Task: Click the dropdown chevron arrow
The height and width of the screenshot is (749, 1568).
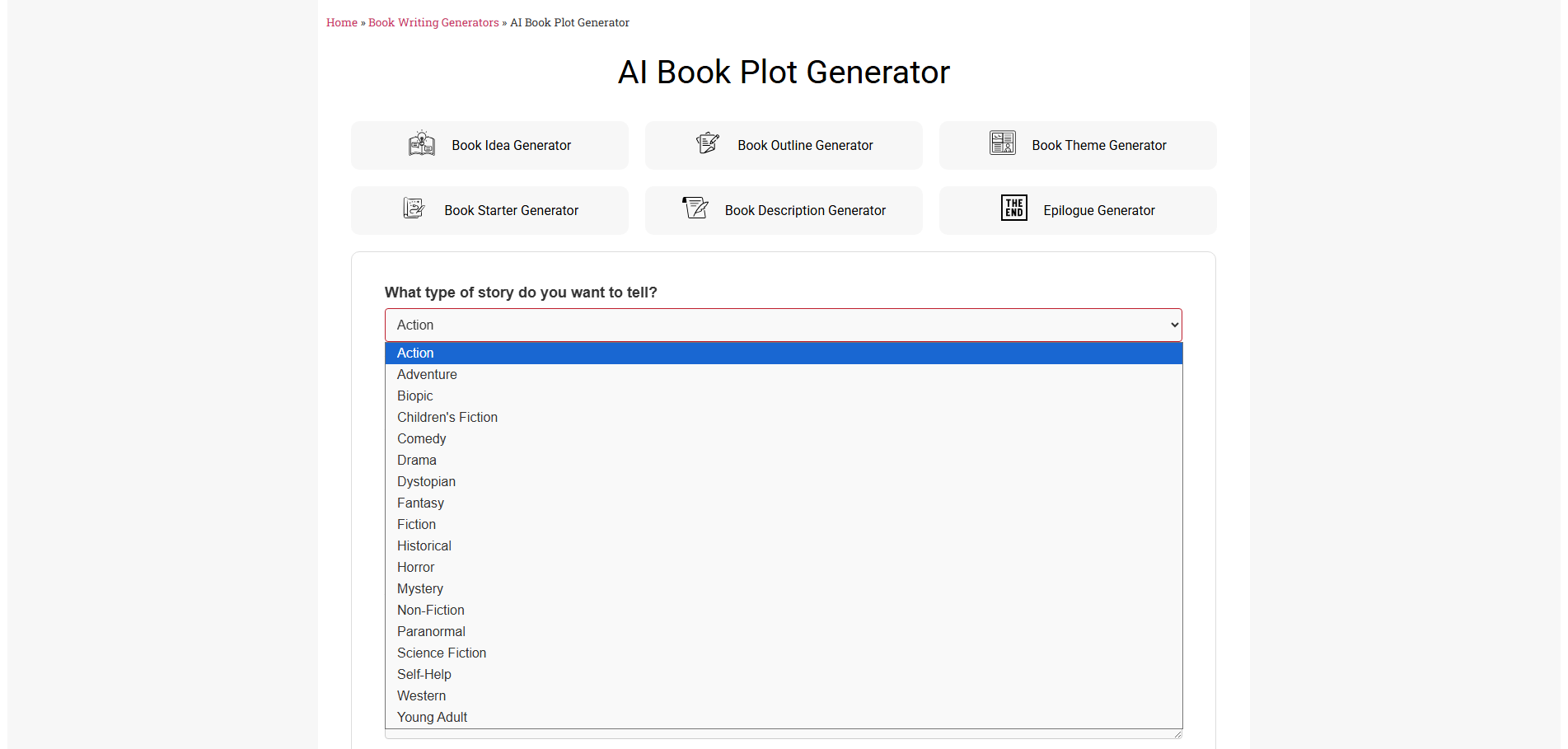Action: pos(1173,325)
